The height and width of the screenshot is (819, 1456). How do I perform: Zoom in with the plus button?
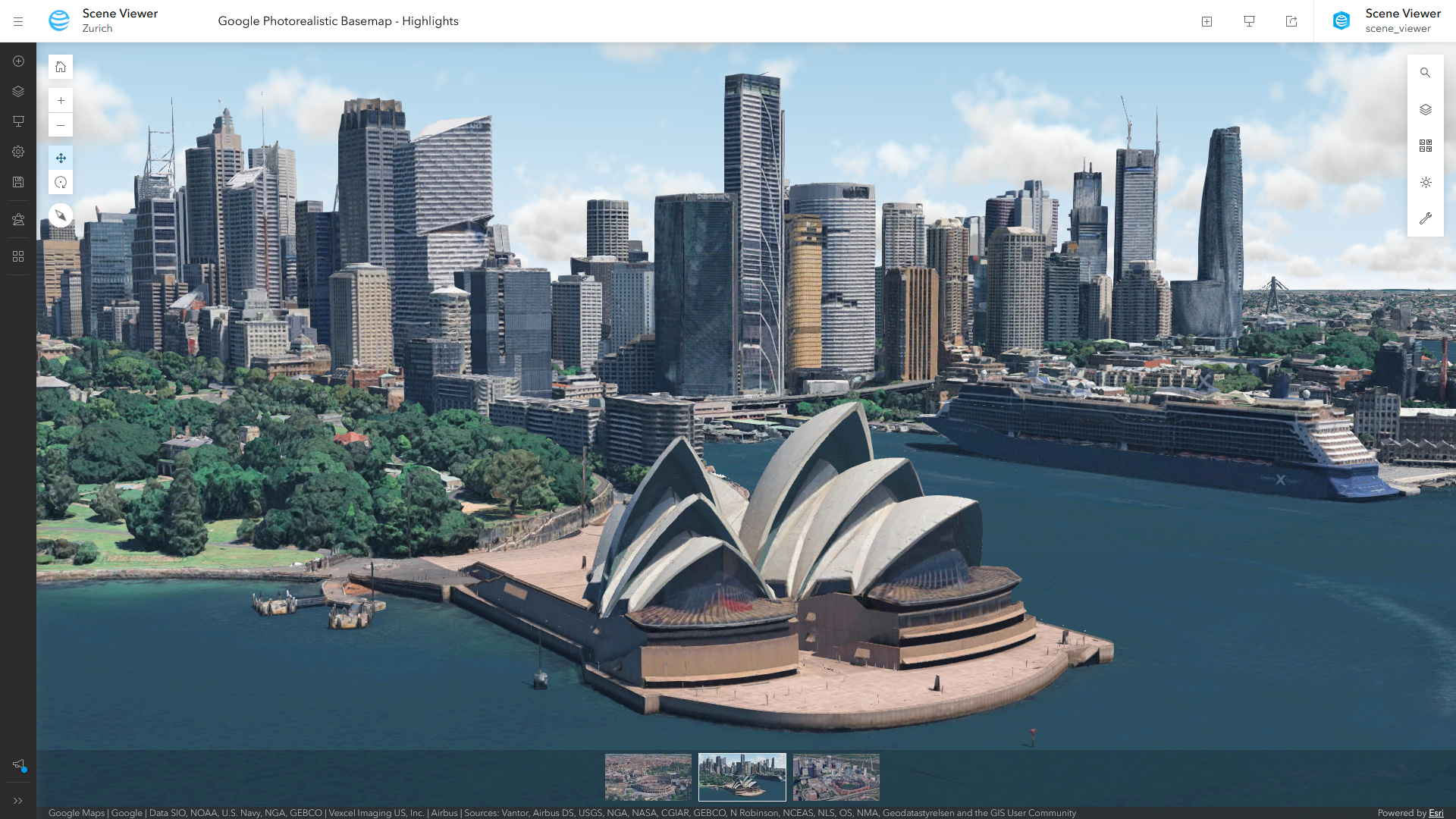[61, 100]
